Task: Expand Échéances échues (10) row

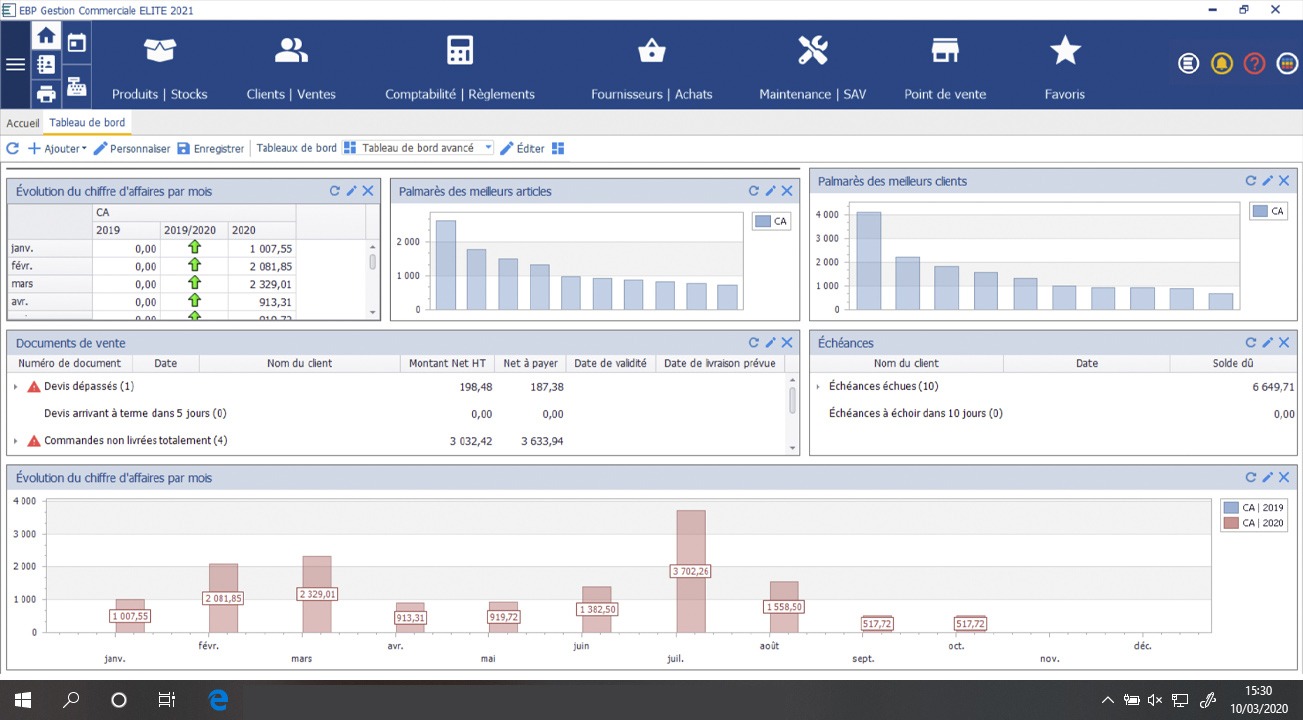Action: 818,386
